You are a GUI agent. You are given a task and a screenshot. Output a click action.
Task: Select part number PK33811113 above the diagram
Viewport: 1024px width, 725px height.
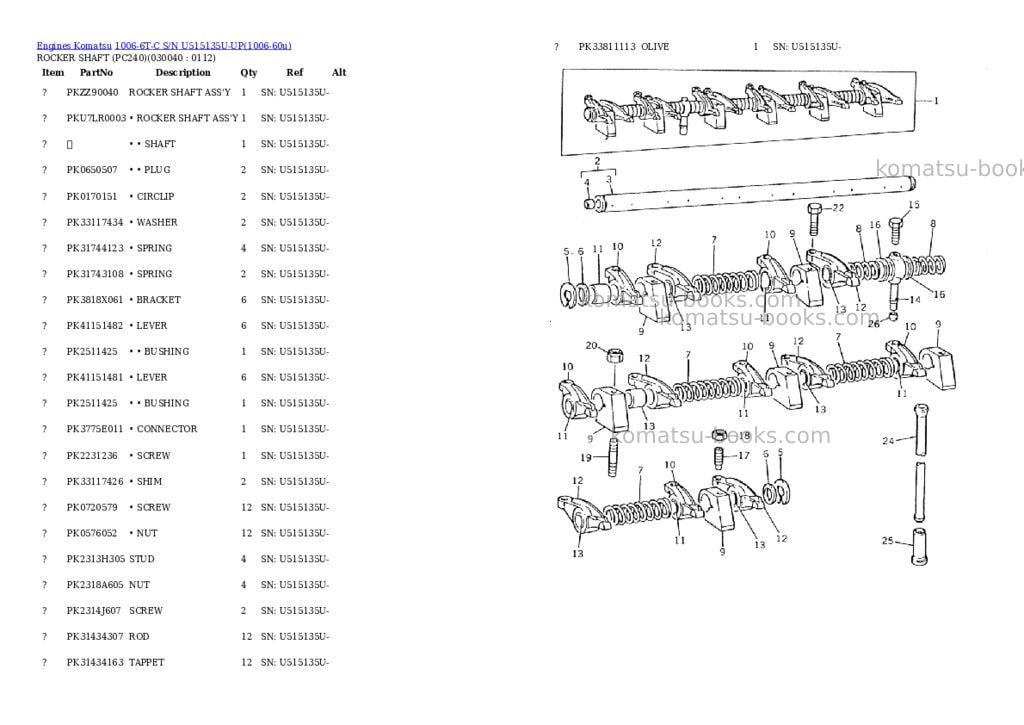point(607,47)
